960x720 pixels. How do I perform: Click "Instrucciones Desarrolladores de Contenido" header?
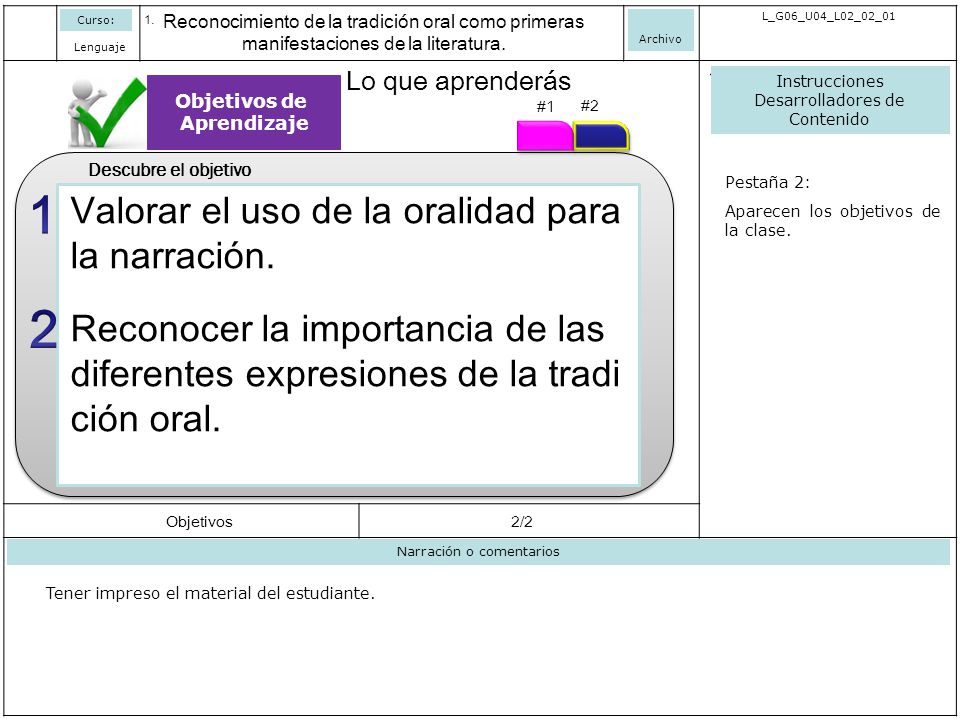click(x=830, y=100)
